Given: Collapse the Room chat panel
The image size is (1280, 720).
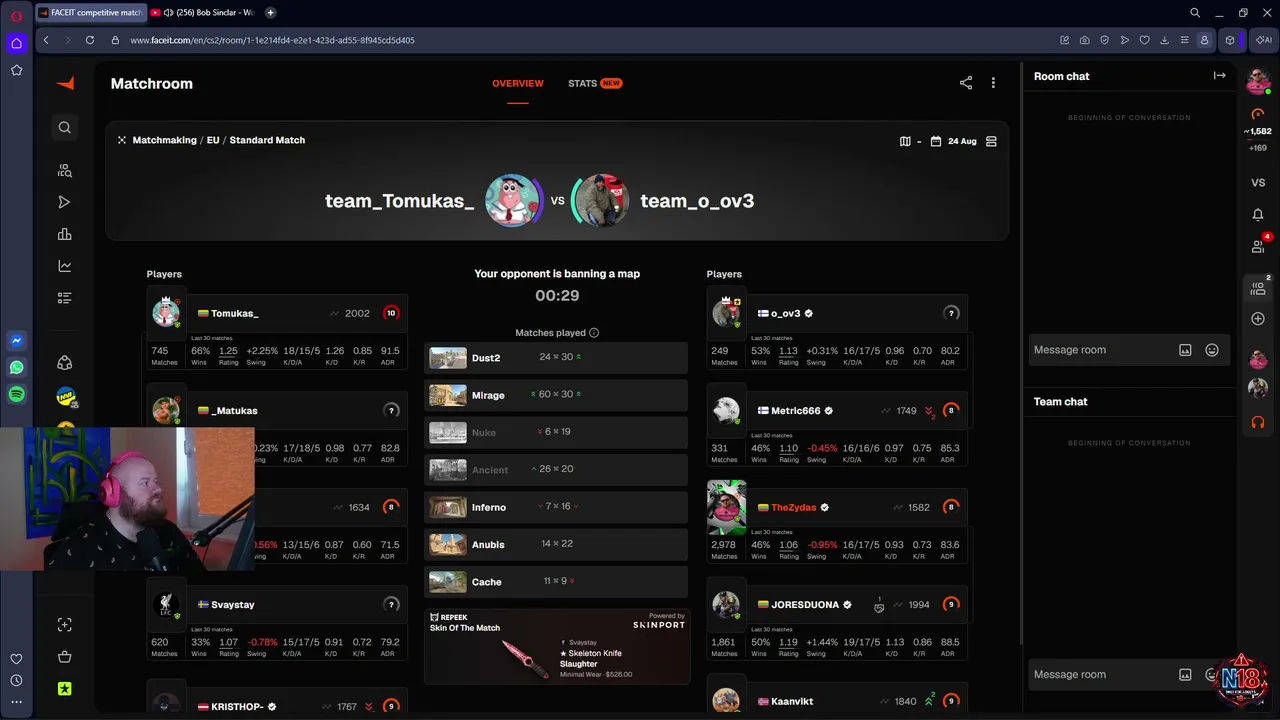Looking at the screenshot, I should [x=1219, y=76].
